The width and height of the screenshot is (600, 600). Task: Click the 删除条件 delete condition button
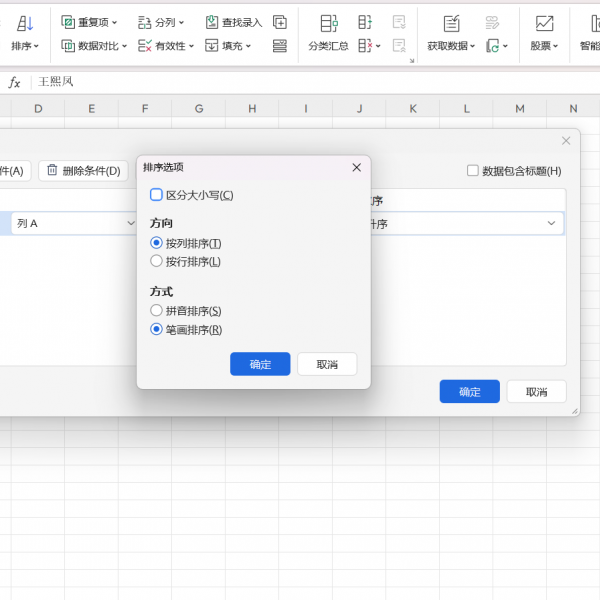point(83,171)
